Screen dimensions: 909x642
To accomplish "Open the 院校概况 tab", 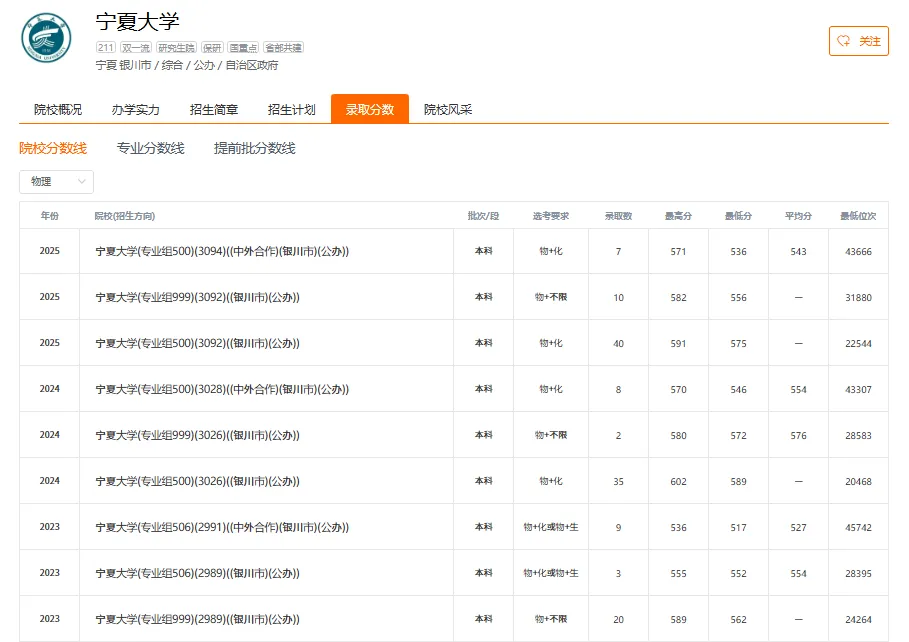I will point(58,109).
